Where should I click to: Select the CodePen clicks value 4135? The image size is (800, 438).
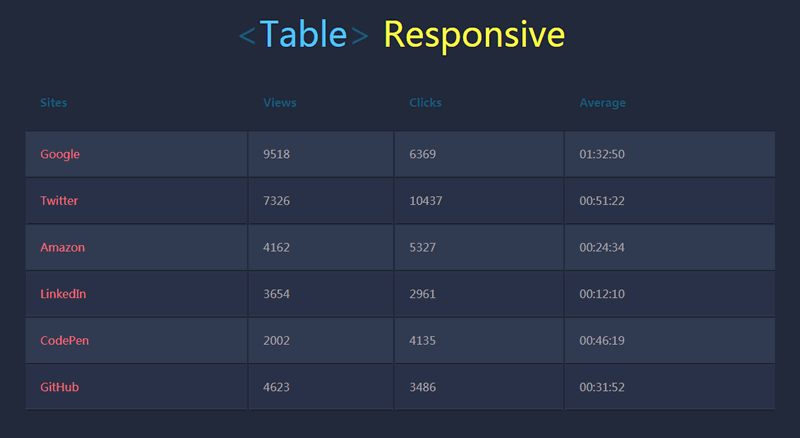click(x=422, y=340)
